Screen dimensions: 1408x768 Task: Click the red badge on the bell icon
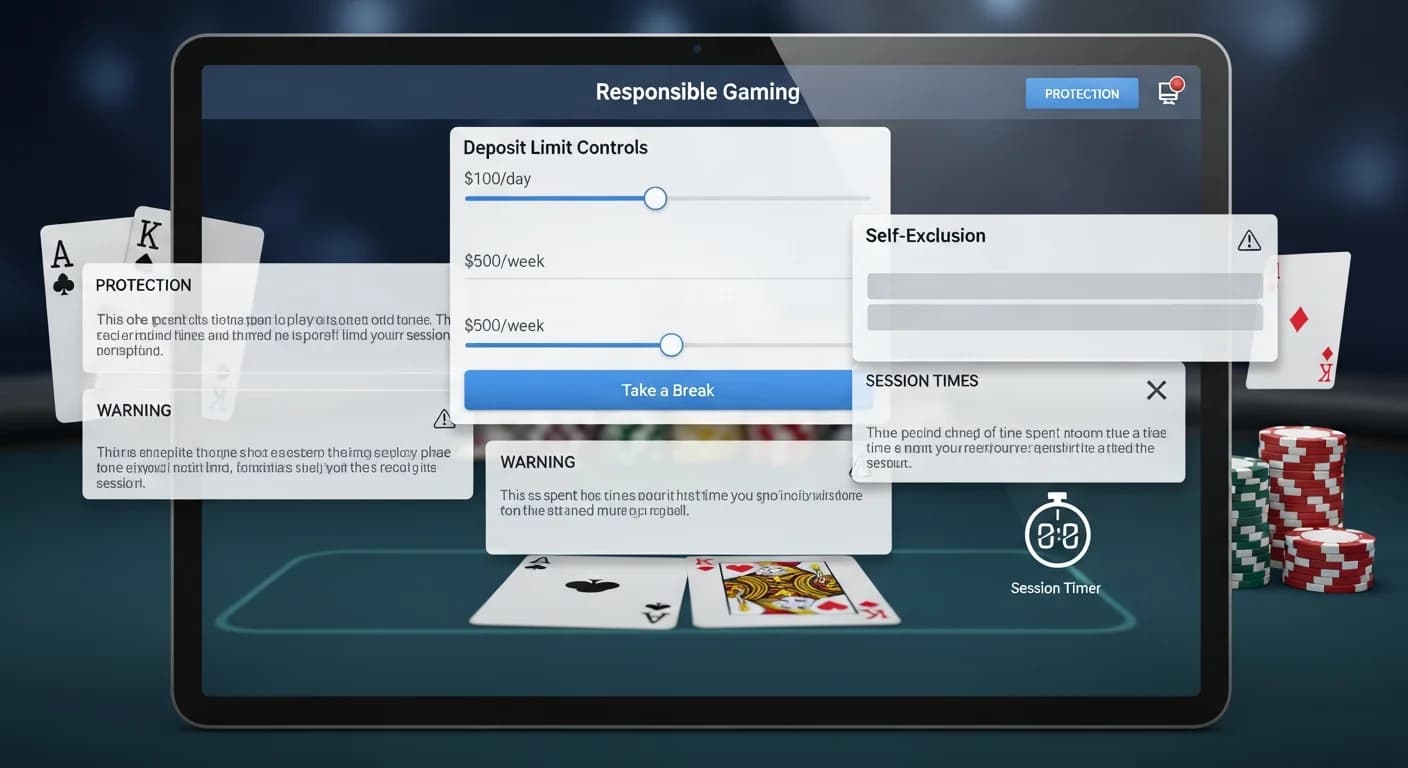pos(1177,83)
